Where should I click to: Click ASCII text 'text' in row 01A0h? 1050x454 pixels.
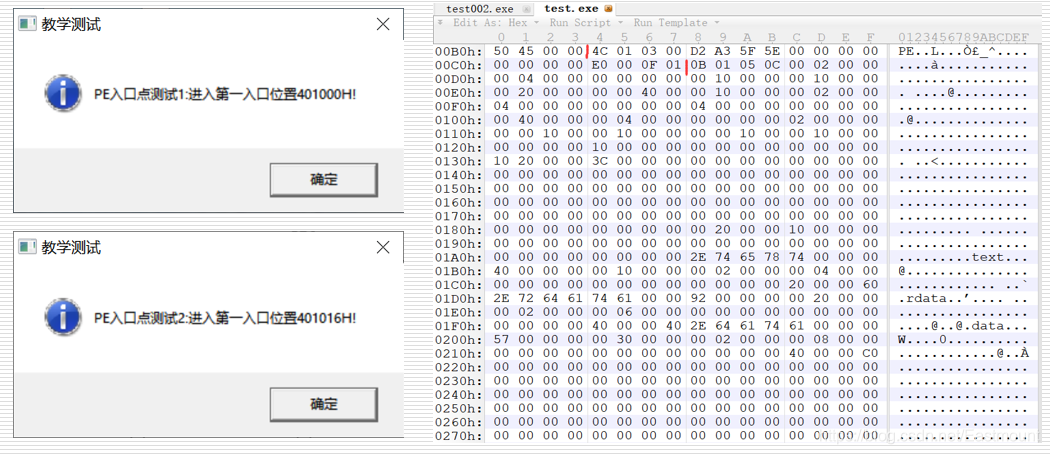pos(988,257)
